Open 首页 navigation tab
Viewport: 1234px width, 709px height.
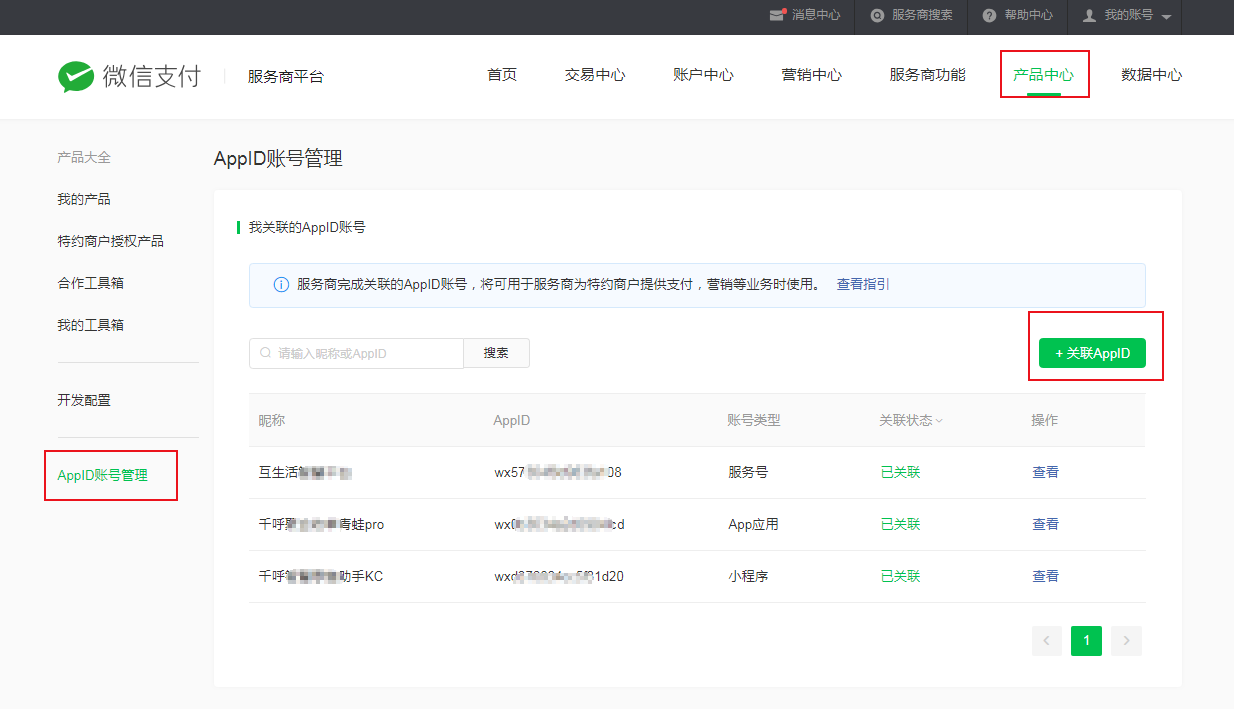tap(502, 75)
